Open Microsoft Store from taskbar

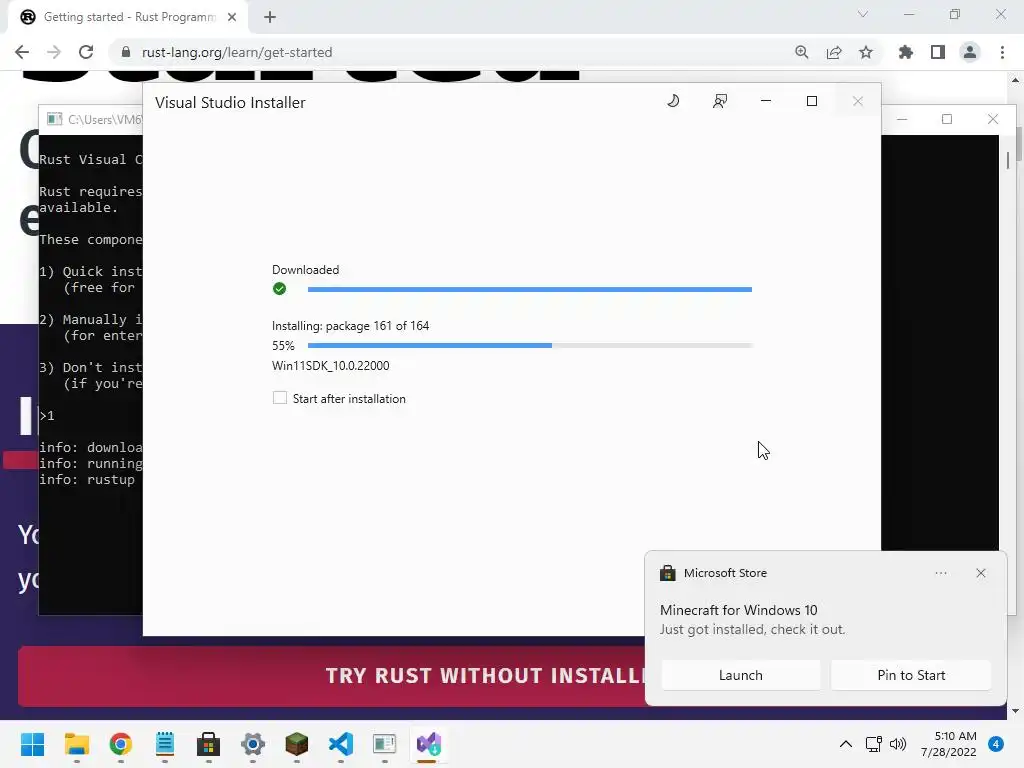click(208, 744)
